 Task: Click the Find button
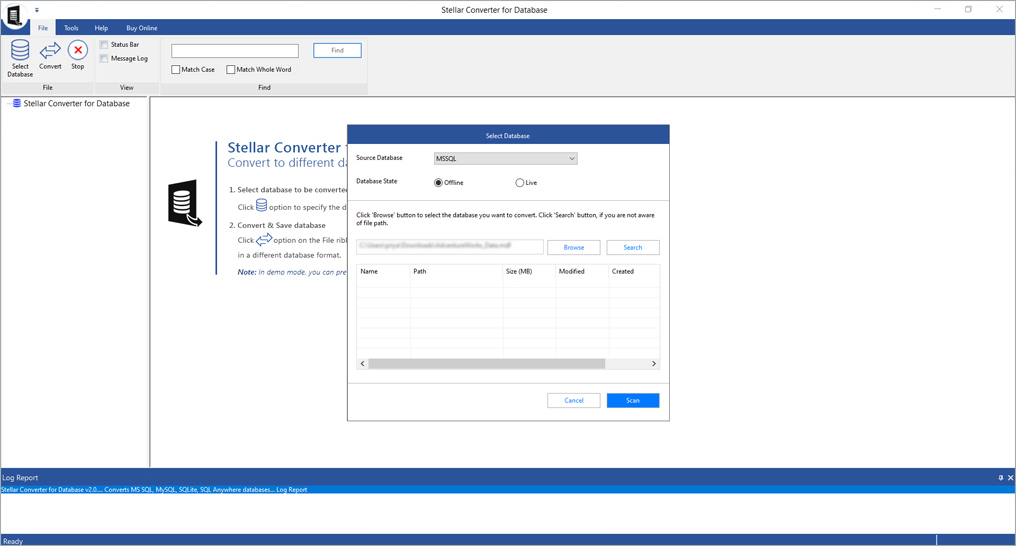pos(338,51)
